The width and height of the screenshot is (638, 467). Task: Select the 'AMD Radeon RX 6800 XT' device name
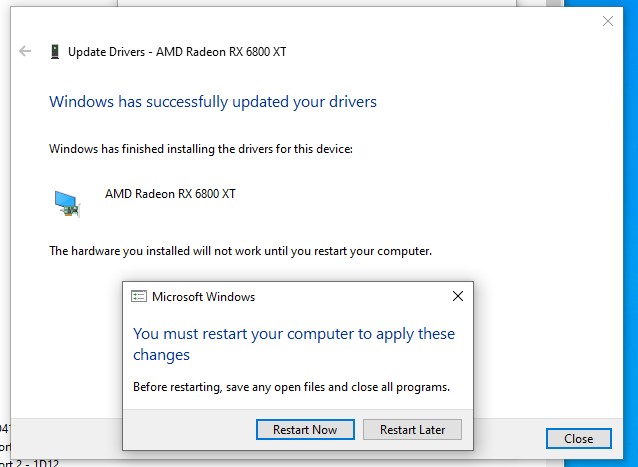pyautogui.click(x=170, y=194)
